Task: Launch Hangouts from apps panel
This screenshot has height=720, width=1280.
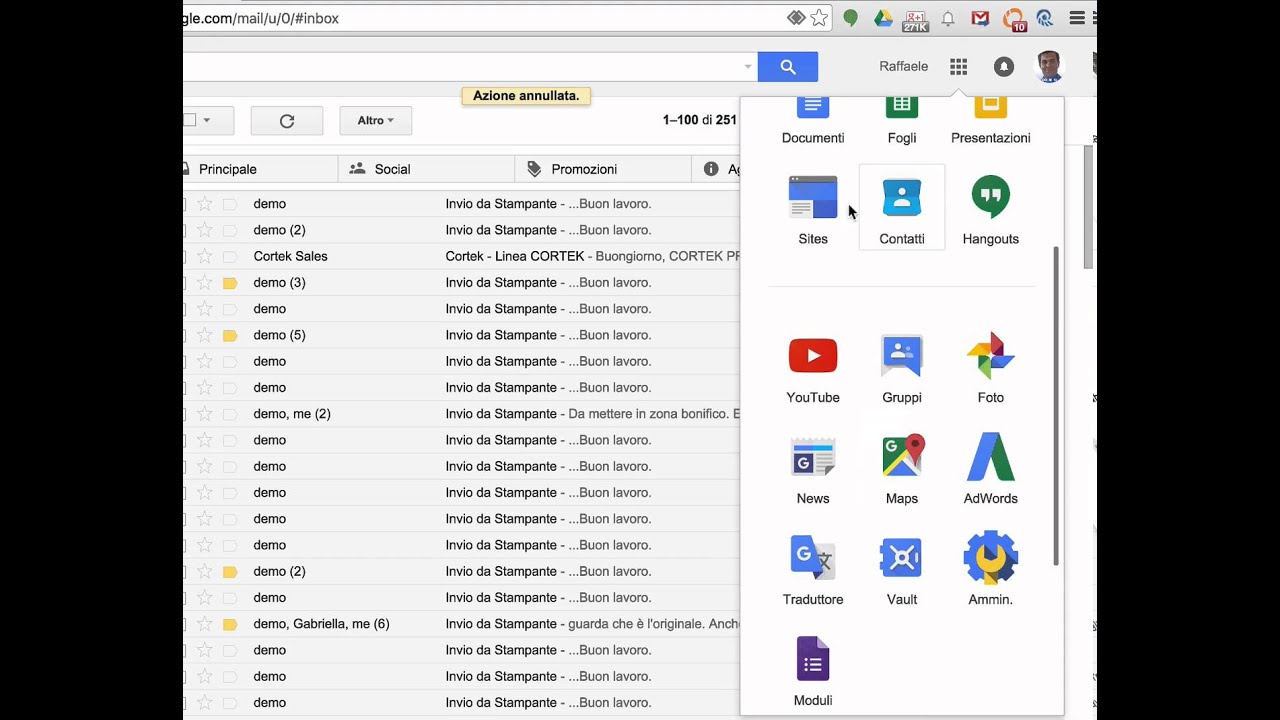Action: [990, 208]
